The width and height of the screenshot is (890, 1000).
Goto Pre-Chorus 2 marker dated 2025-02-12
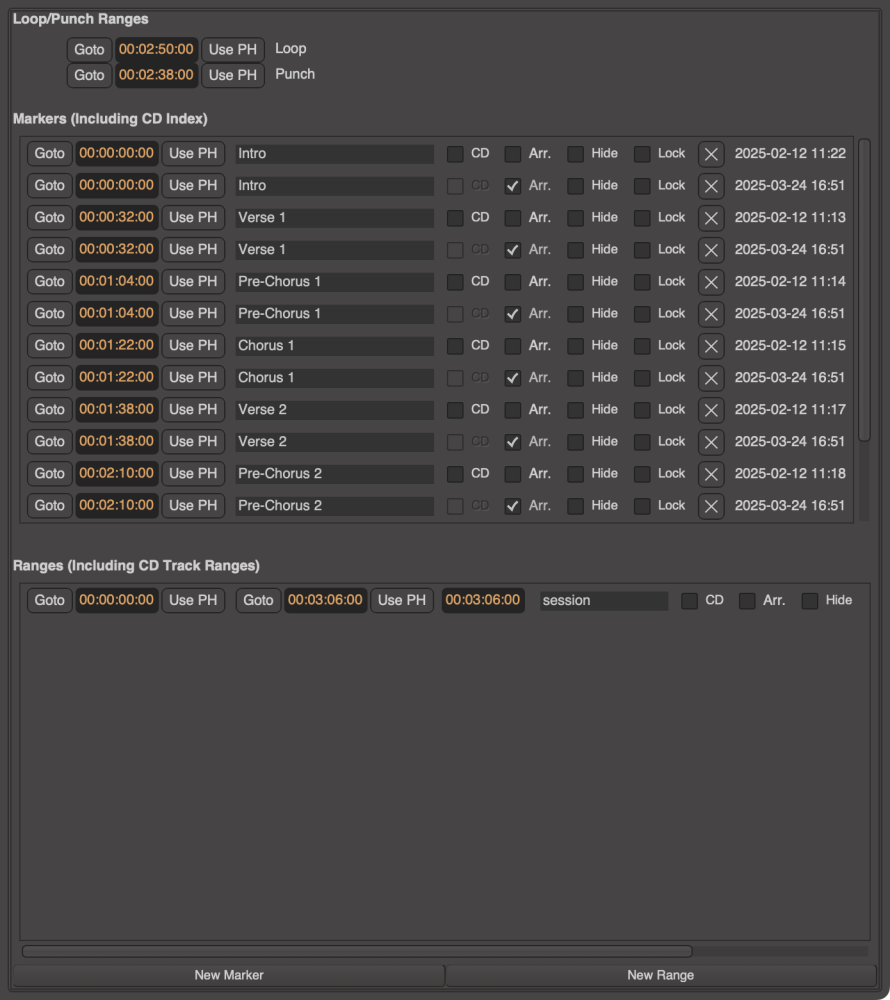coord(50,474)
